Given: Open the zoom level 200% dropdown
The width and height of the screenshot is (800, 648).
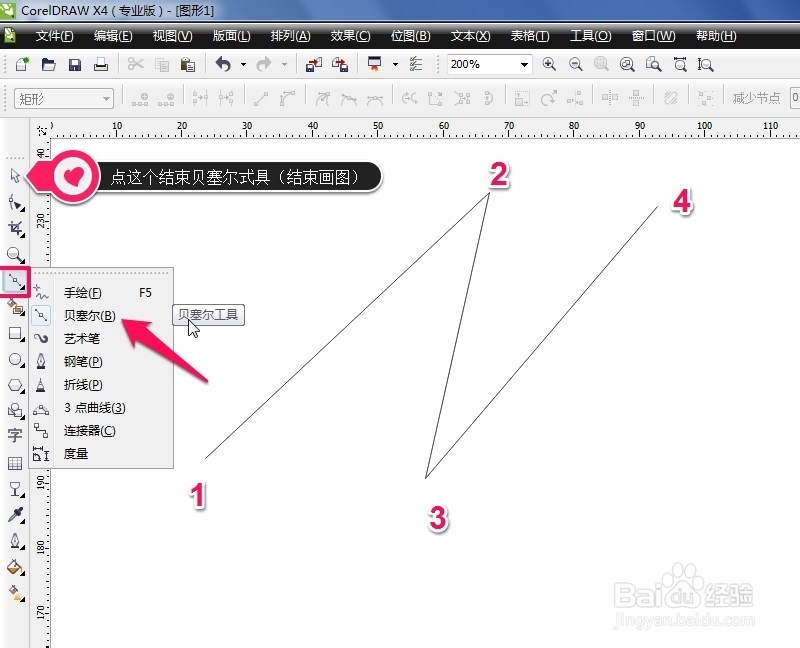Looking at the screenshot, I should (524, 64).
